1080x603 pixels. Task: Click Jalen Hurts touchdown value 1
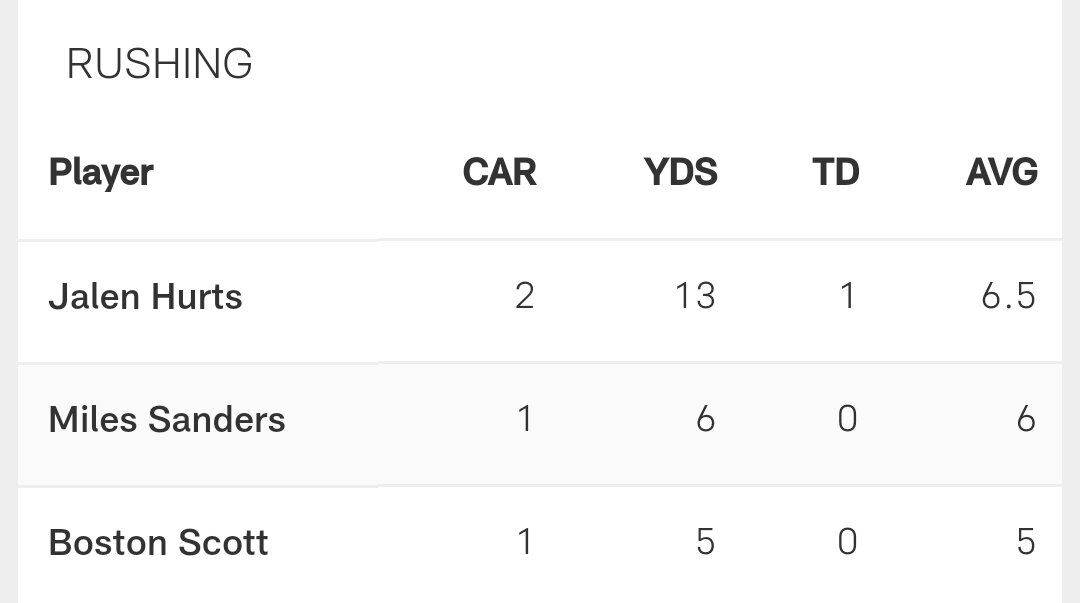pyautogui.click(x=848, y=296)
